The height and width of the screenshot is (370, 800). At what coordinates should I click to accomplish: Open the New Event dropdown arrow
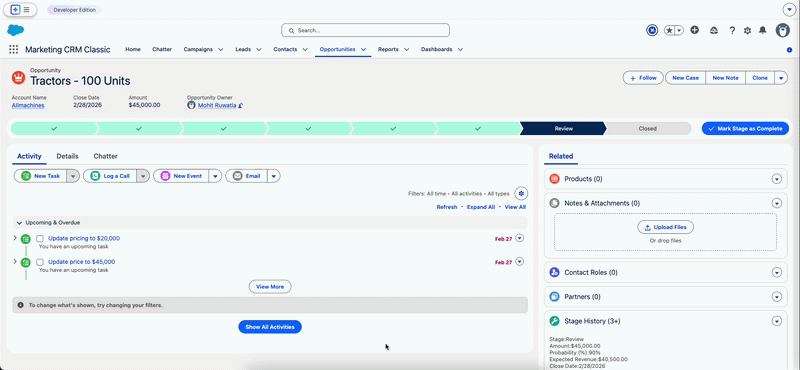pyautogui.click(x=215, y=176)
